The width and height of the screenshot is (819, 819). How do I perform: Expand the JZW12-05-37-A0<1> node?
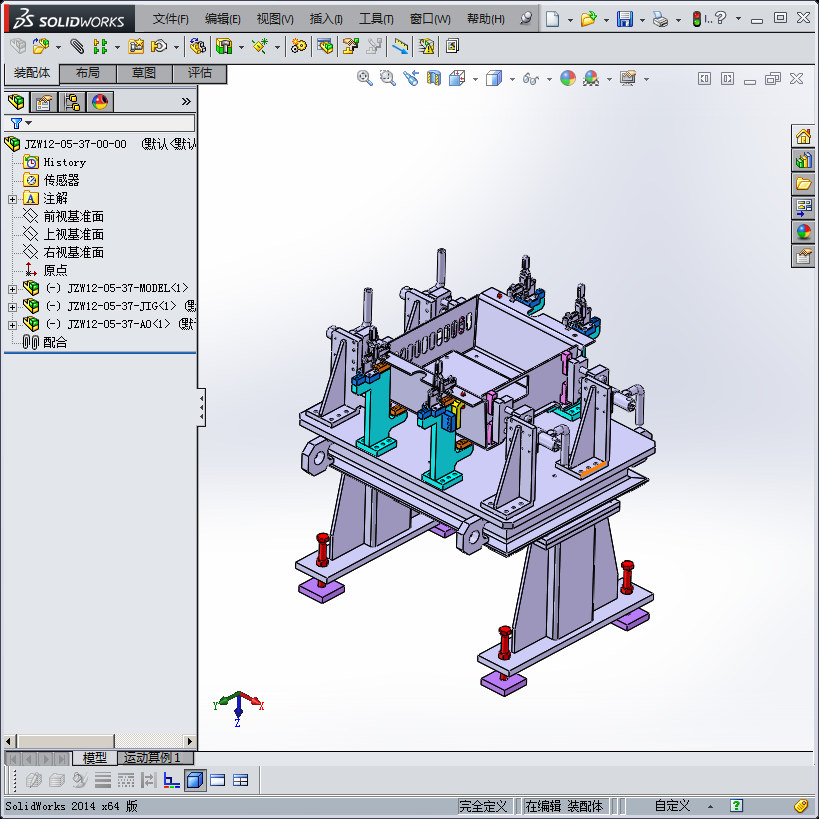(13, 325)
